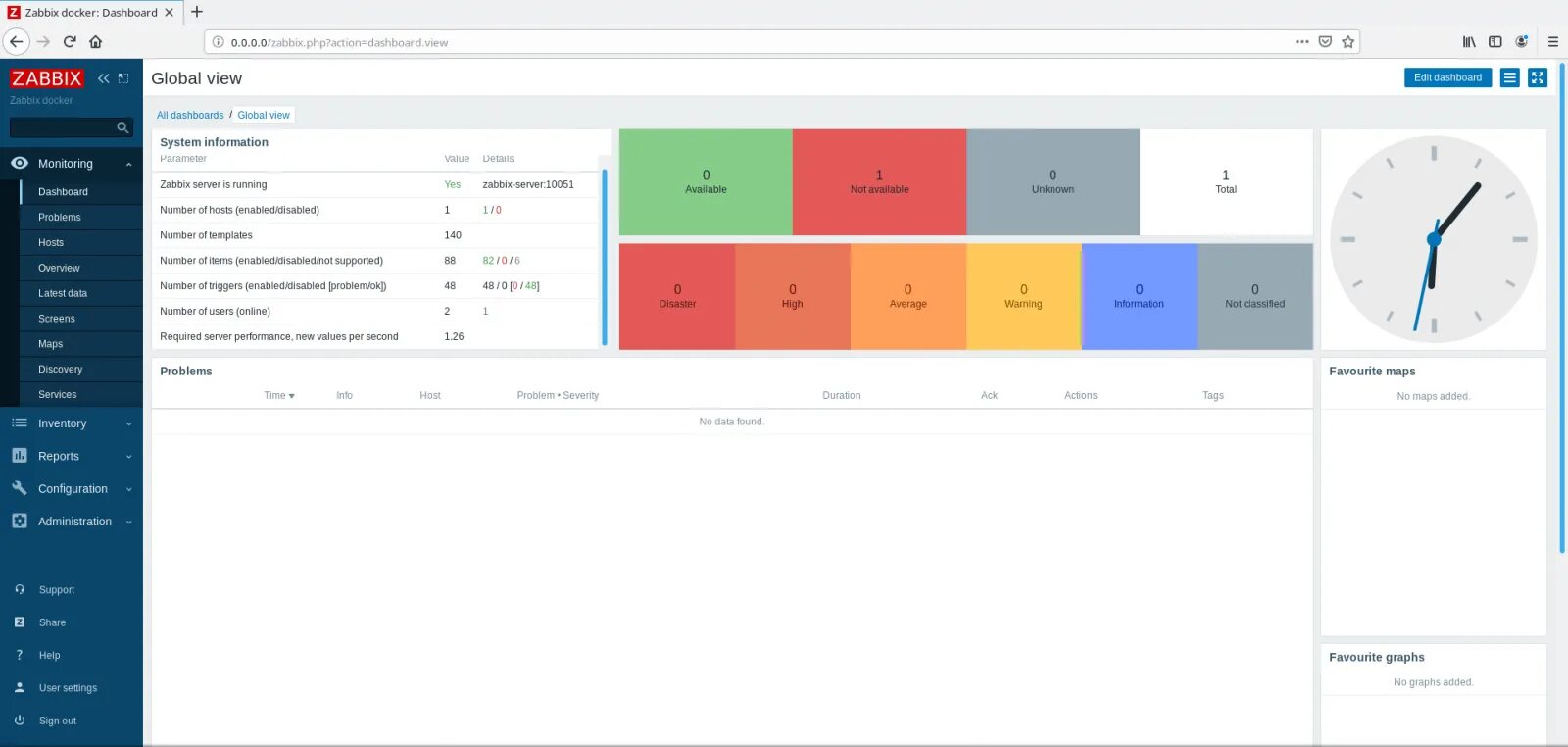This screenshot has width=1568, height=747.
Task: Open Latest data menu item
Action: (63, 293)
